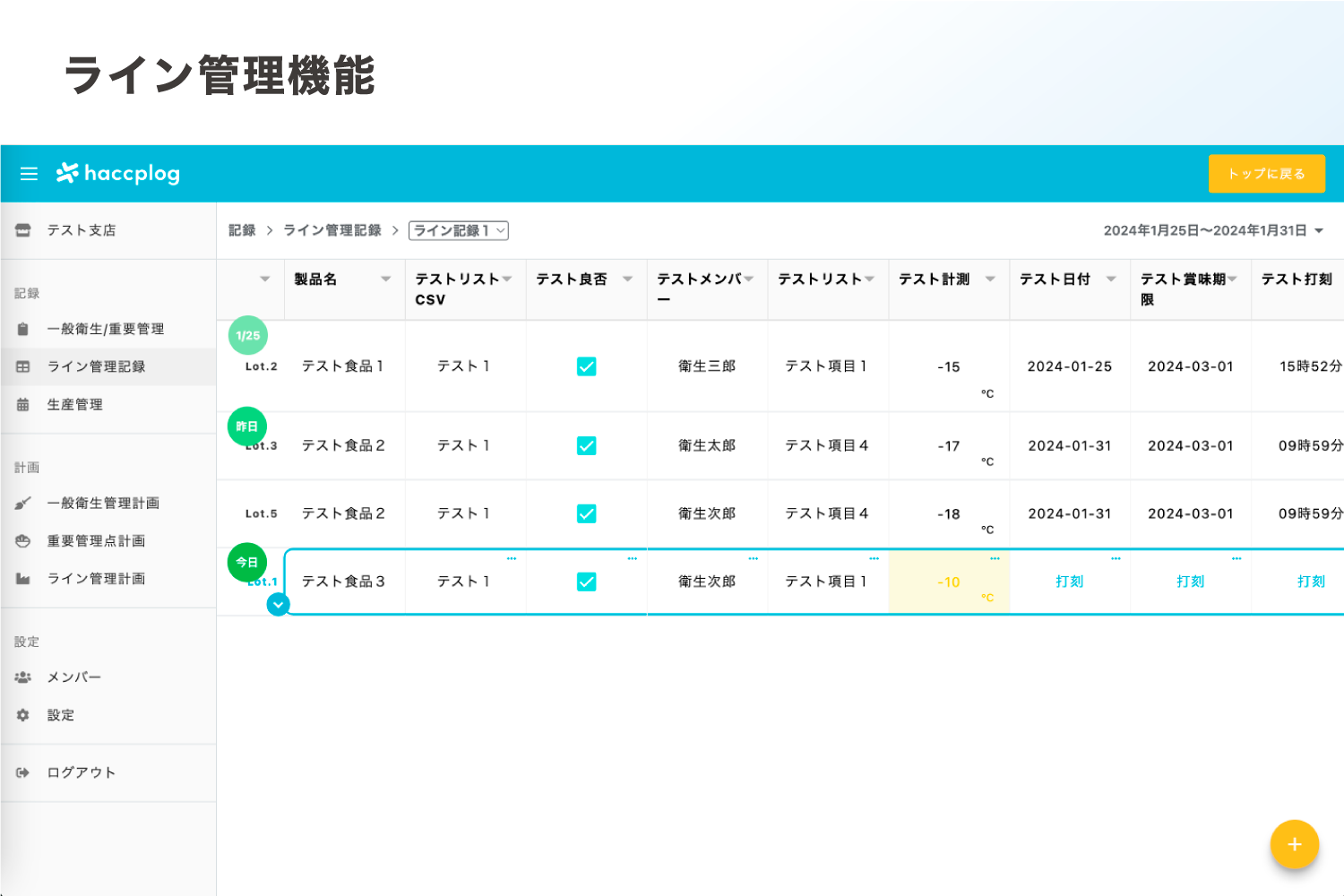Select テスト支店 in the sidebar

pyautogui.click(x=108, y=230)
